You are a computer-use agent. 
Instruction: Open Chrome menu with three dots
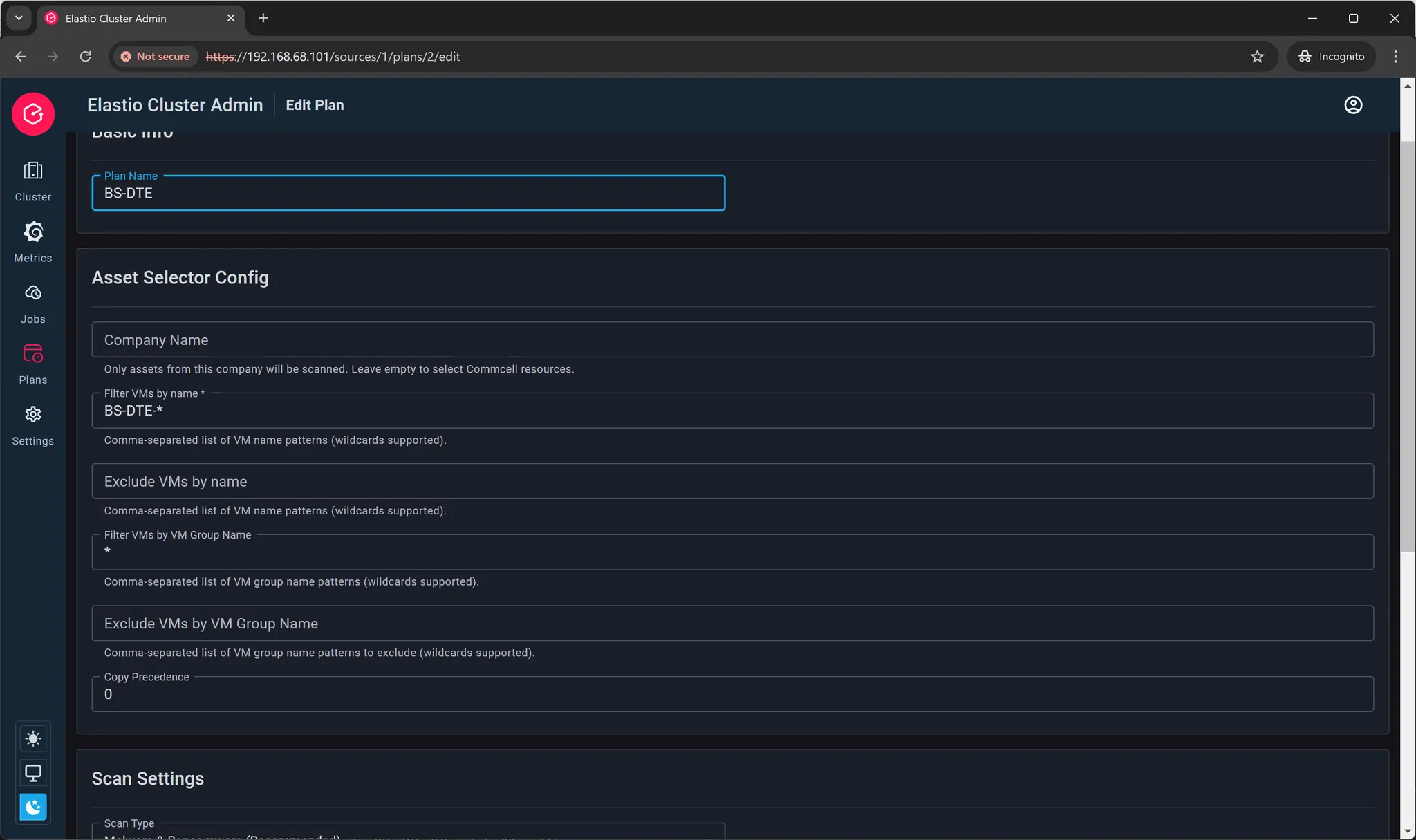point(1395,57)
